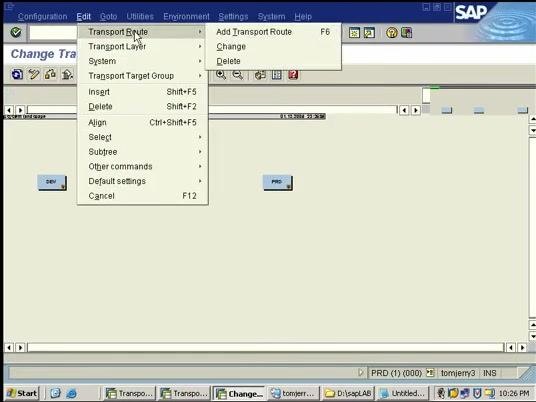Click the DEV system node

tap(52, 183)
